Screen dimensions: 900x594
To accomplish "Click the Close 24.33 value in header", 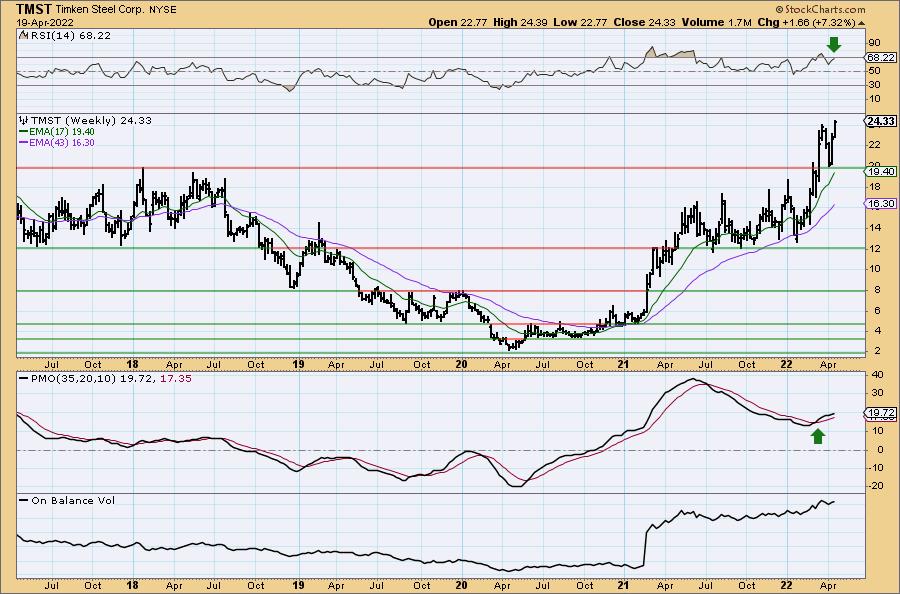I will (645, 22).
